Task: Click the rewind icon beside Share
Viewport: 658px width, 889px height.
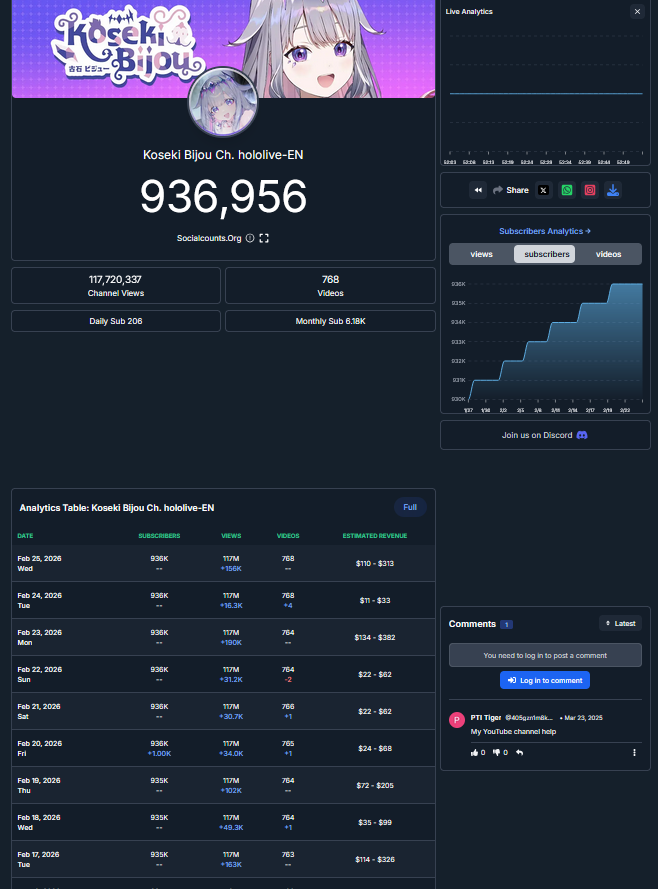Action: [478, 190]
